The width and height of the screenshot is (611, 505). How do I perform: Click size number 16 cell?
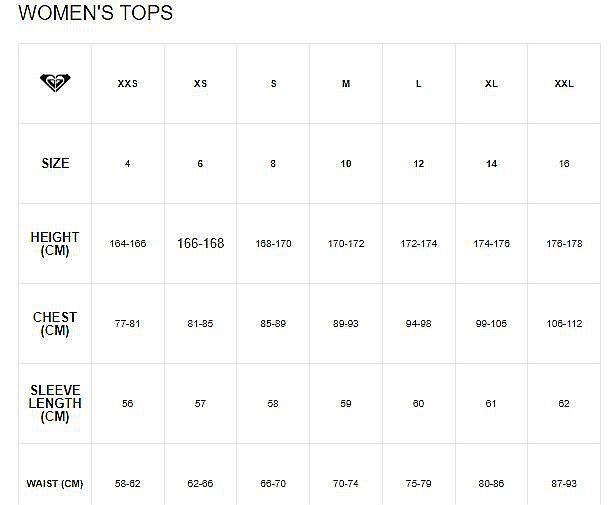[x=564, y=164]
